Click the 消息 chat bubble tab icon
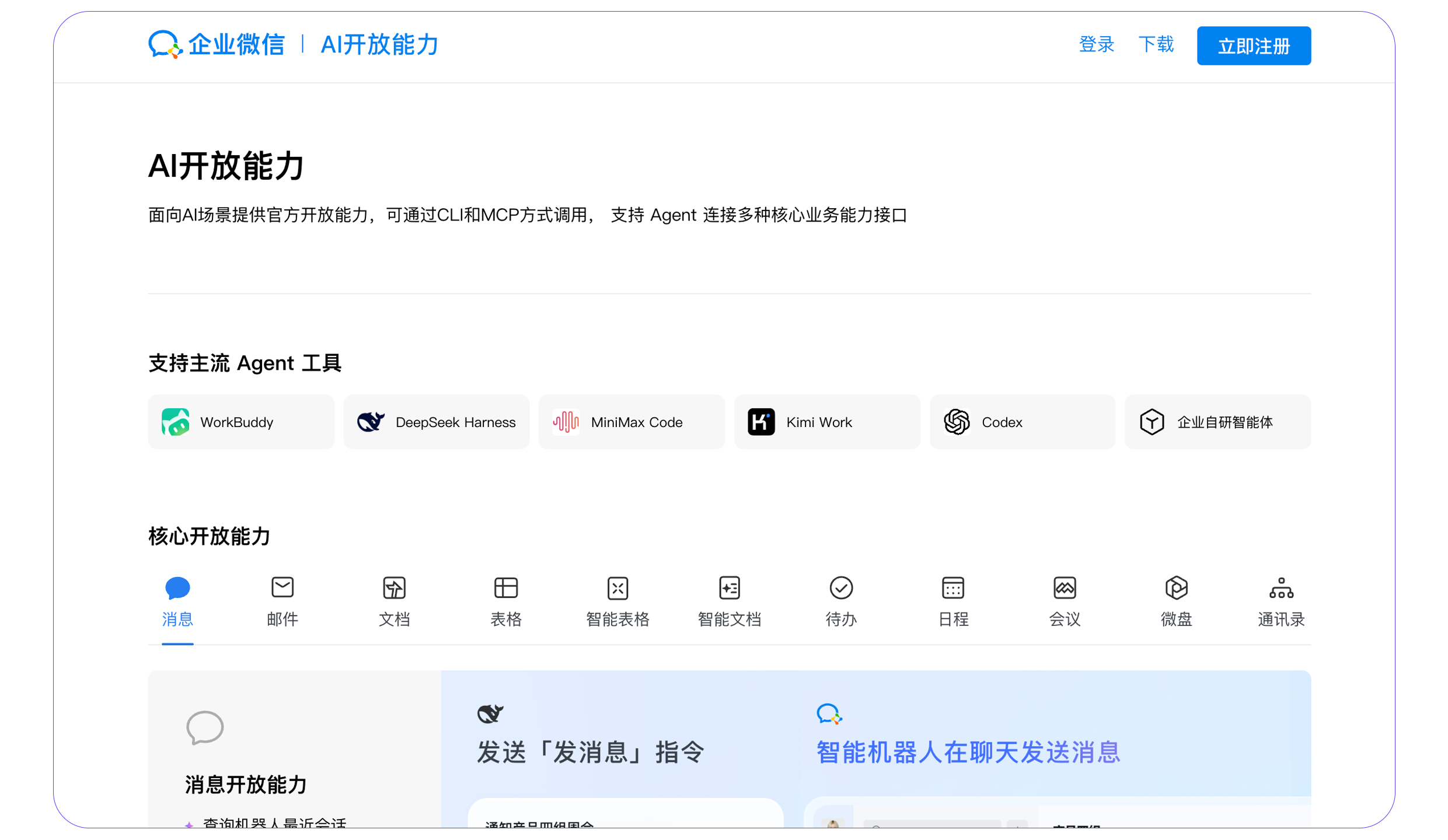Viewport: 1448px width, 840px height. coord(177,587)
